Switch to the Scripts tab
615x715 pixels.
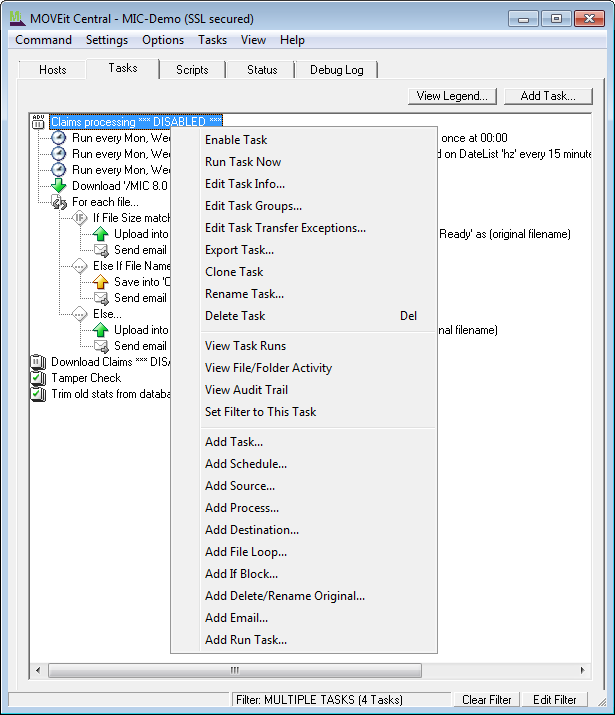click(192, 70)
